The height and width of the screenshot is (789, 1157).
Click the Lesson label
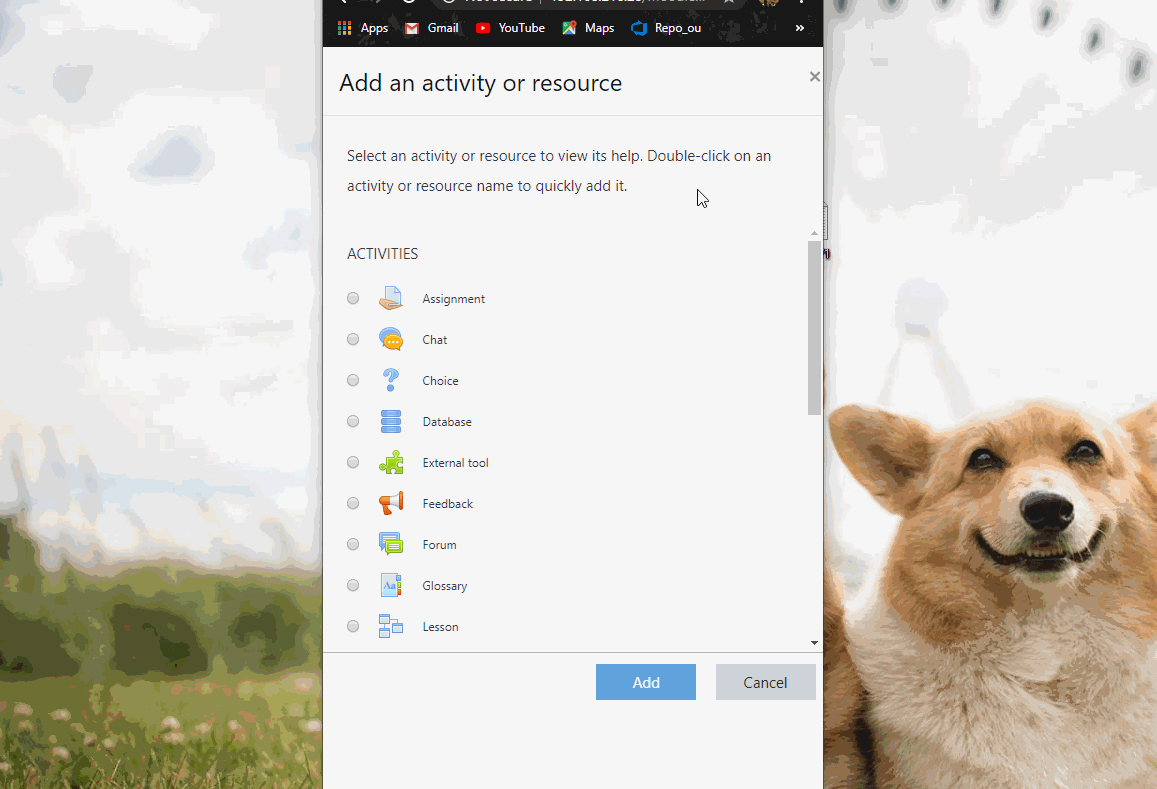tap(440, 627)
